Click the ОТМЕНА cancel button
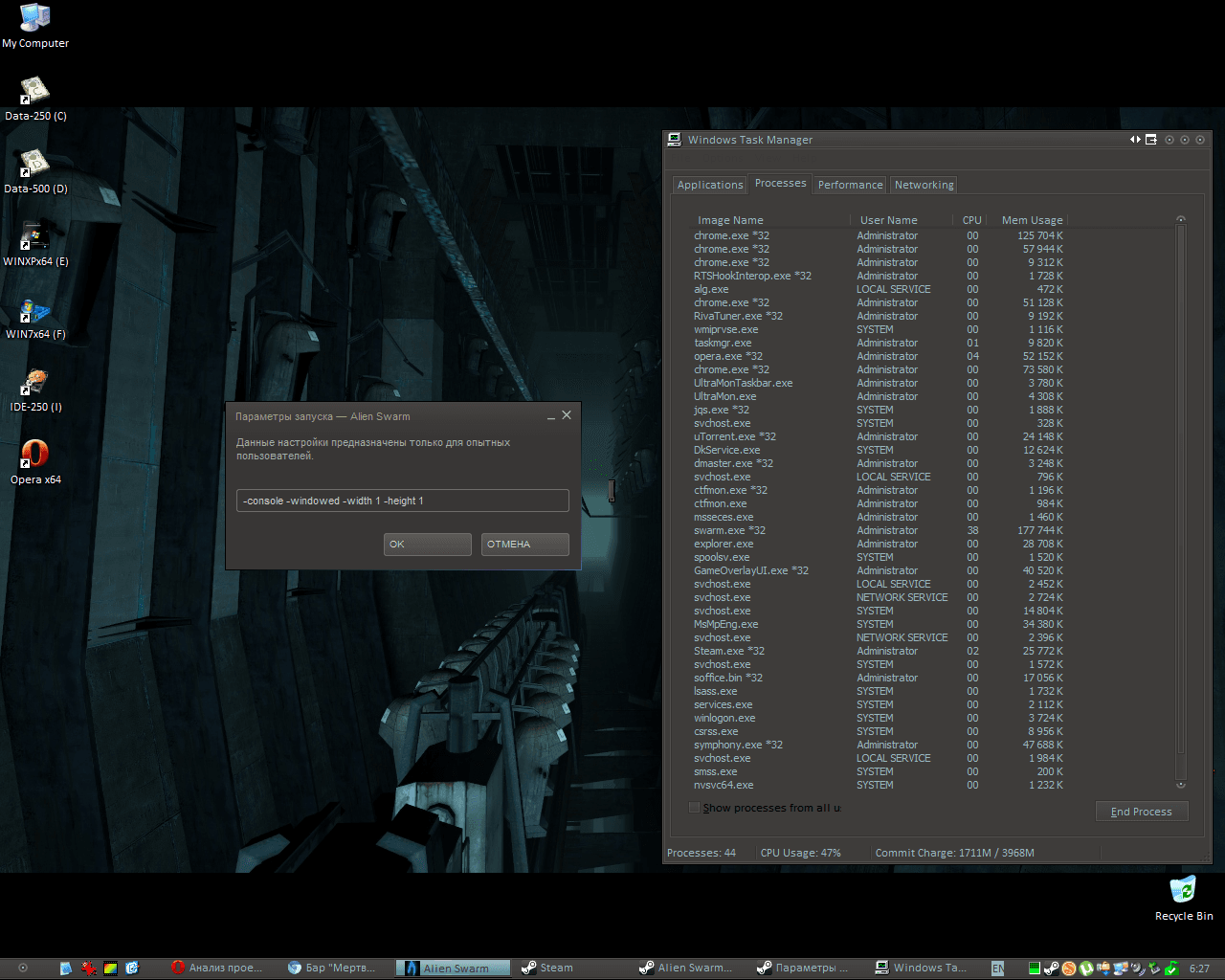1225x980 pixels. click(x=525, y=544)
